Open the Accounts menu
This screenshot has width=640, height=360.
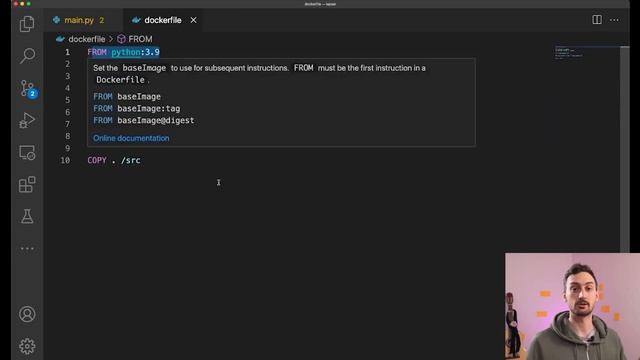pos(27,314)
